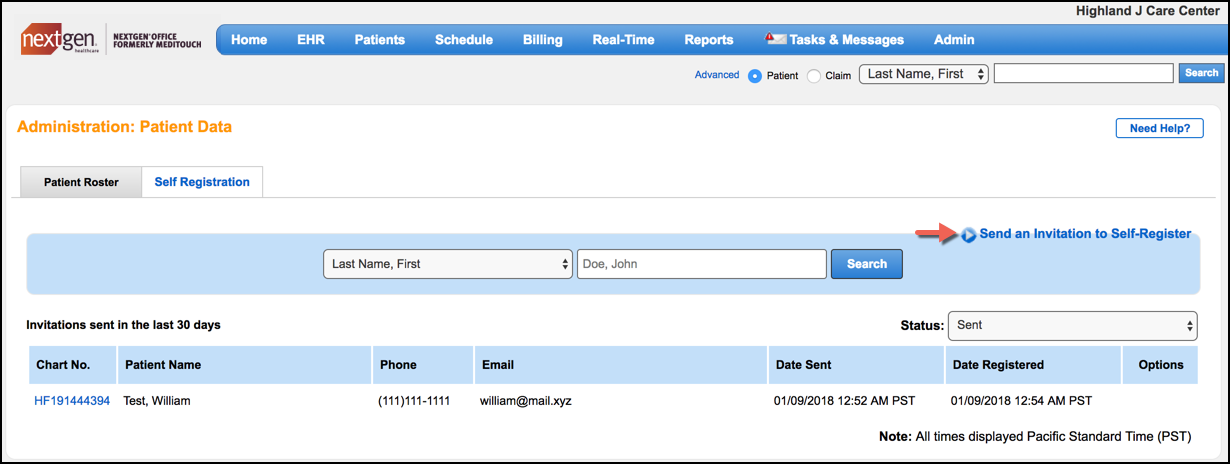Click patient name Test, William
1230x464 pixels.
point(157,401)
